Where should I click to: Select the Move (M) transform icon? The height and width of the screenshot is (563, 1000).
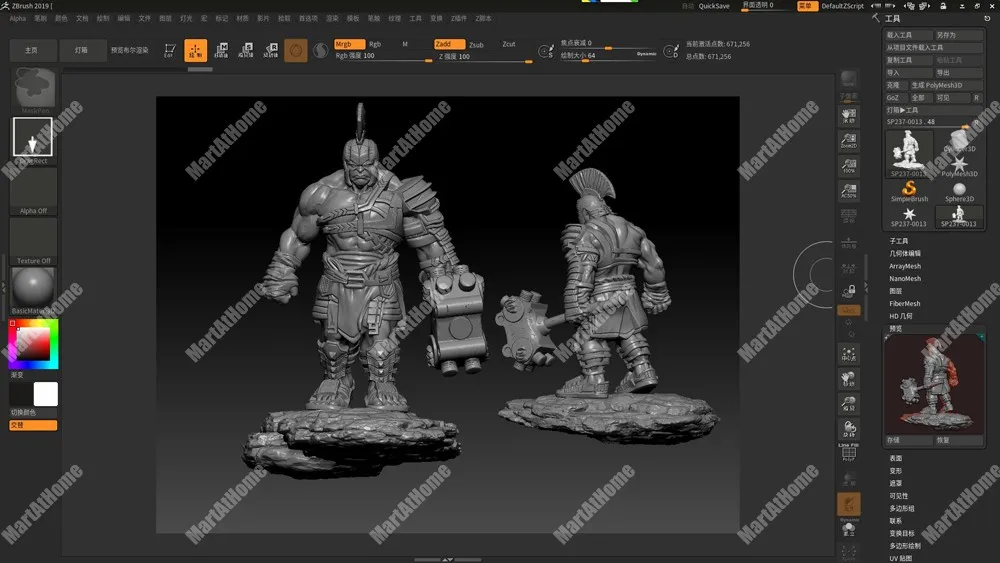click(221, 50)
